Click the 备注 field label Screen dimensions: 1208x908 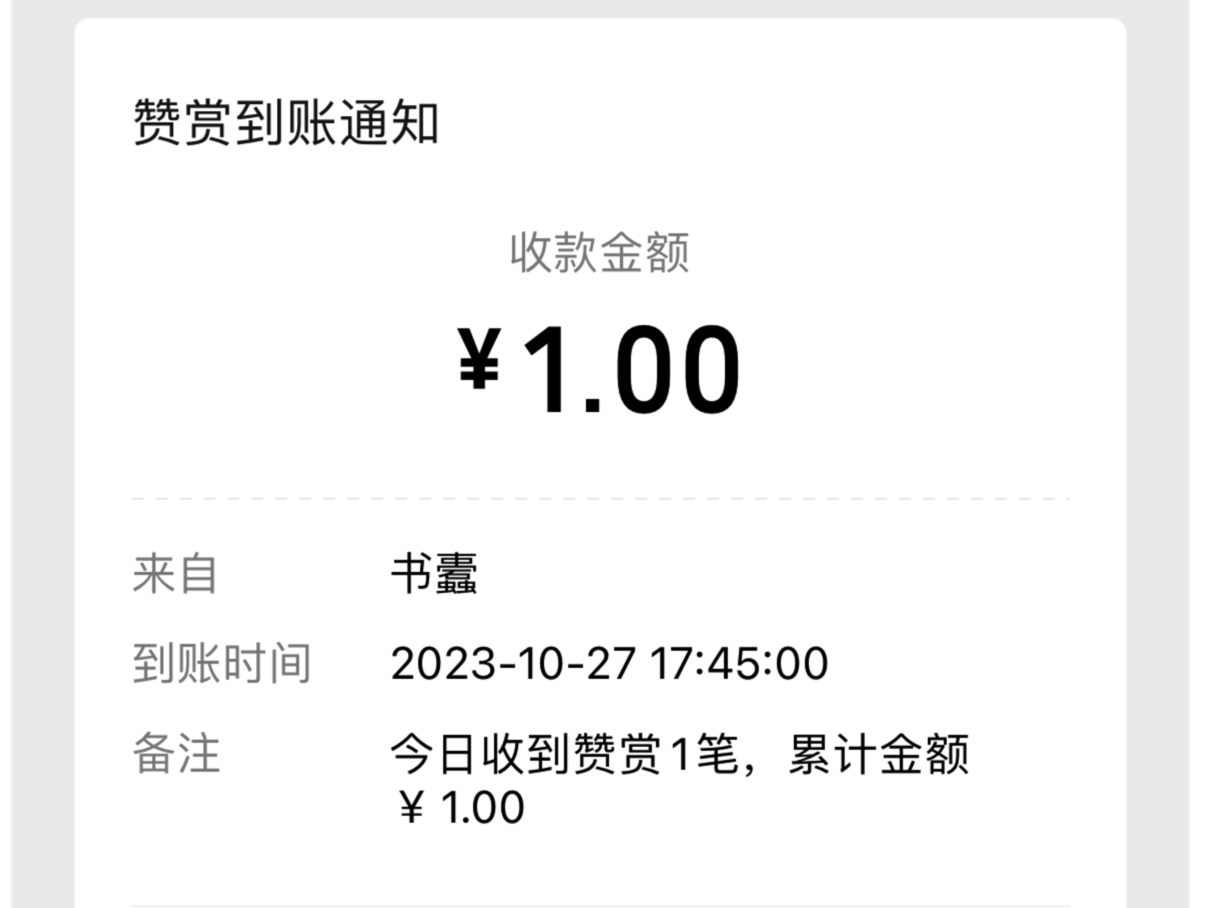click(x=175, y=754)
